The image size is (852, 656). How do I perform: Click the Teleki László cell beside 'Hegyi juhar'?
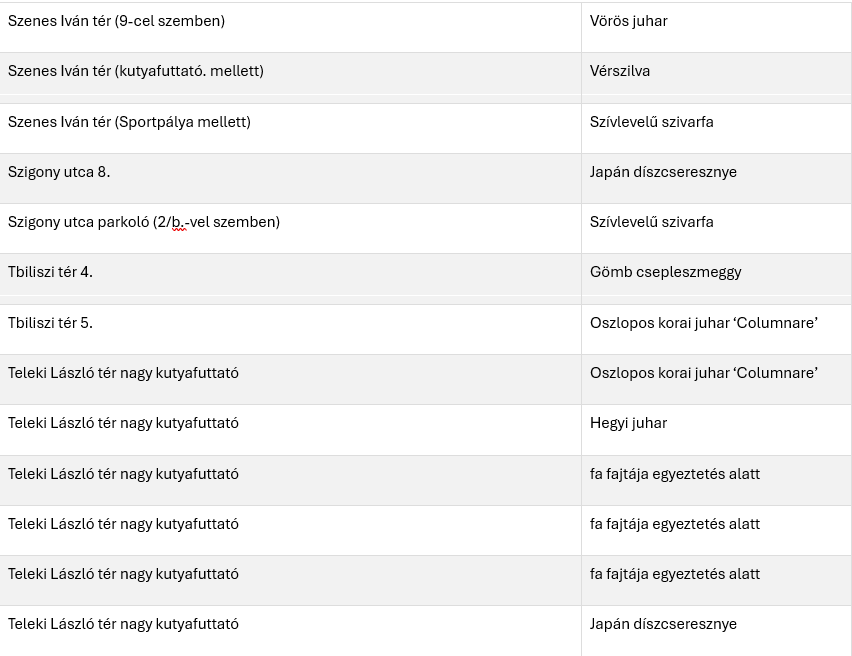(123, 423)
